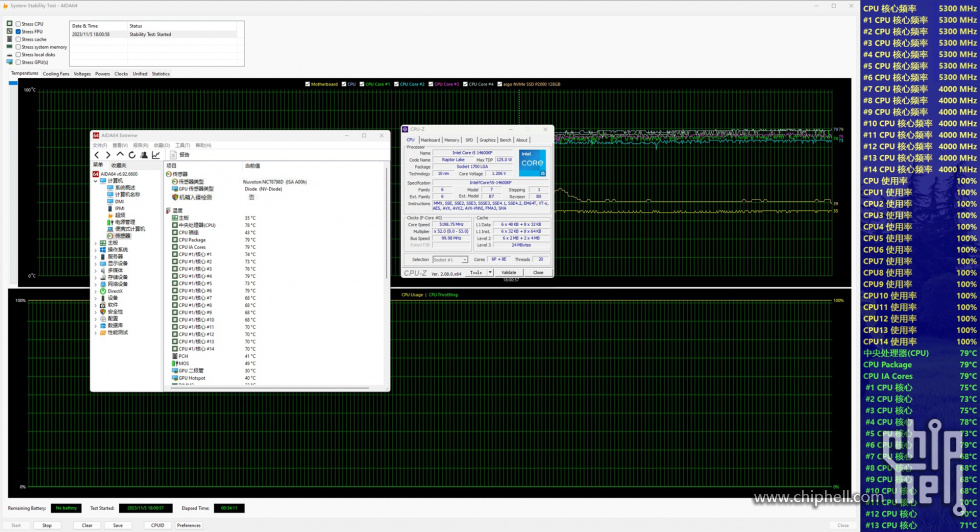The image size is (980, 532).
Task: Click the AIDA64 Extreme horizontal scrollbar
Action: [269, 388]
